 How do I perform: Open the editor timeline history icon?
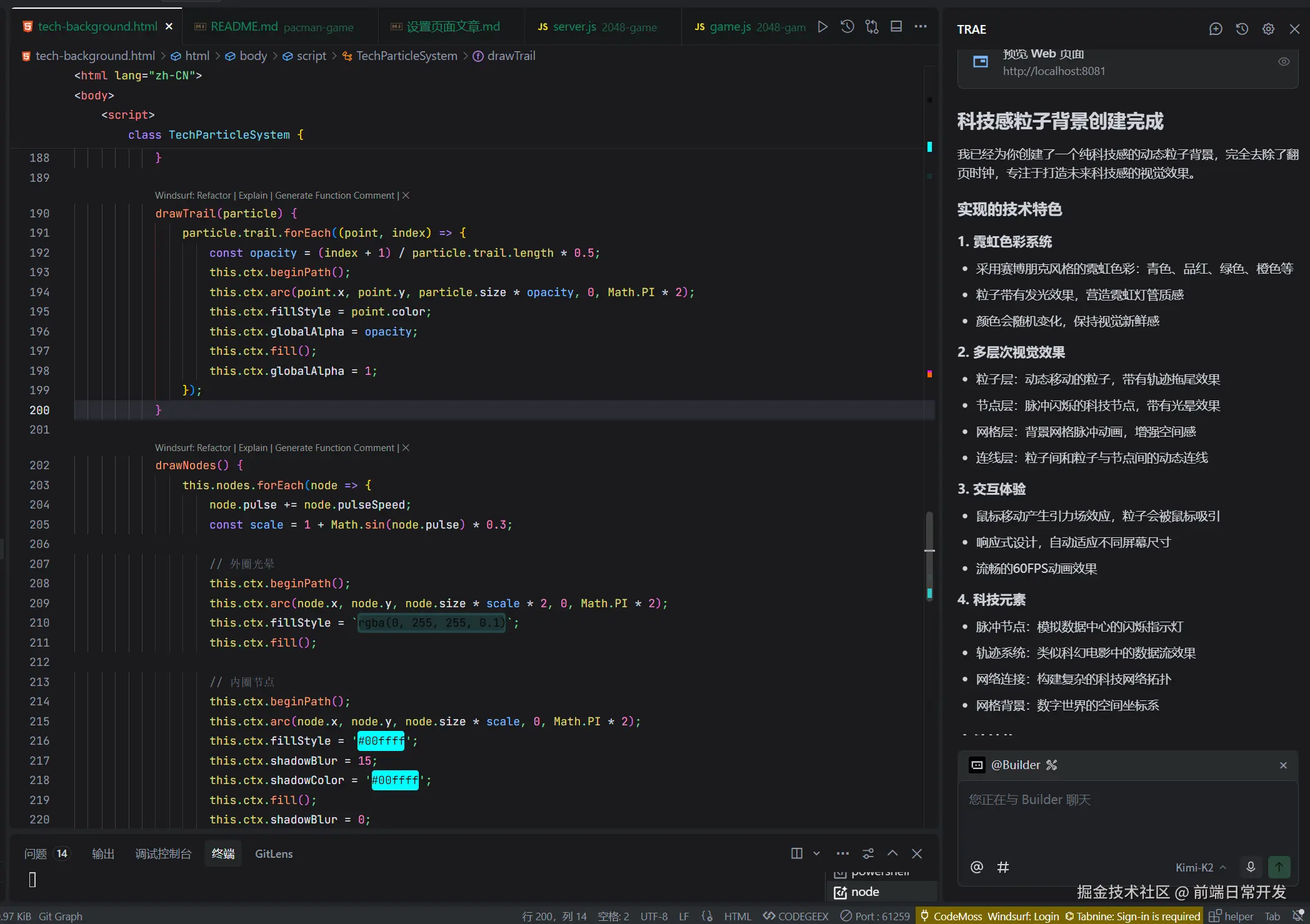(847, 27)
